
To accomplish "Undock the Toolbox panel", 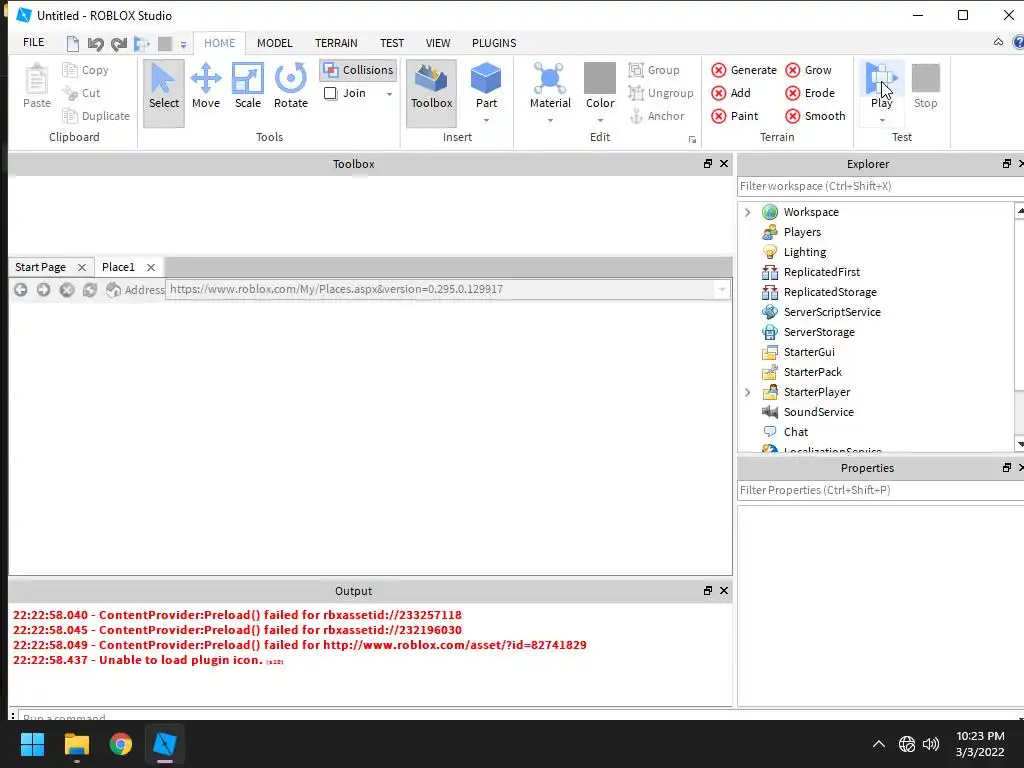I will click(707, 163).
